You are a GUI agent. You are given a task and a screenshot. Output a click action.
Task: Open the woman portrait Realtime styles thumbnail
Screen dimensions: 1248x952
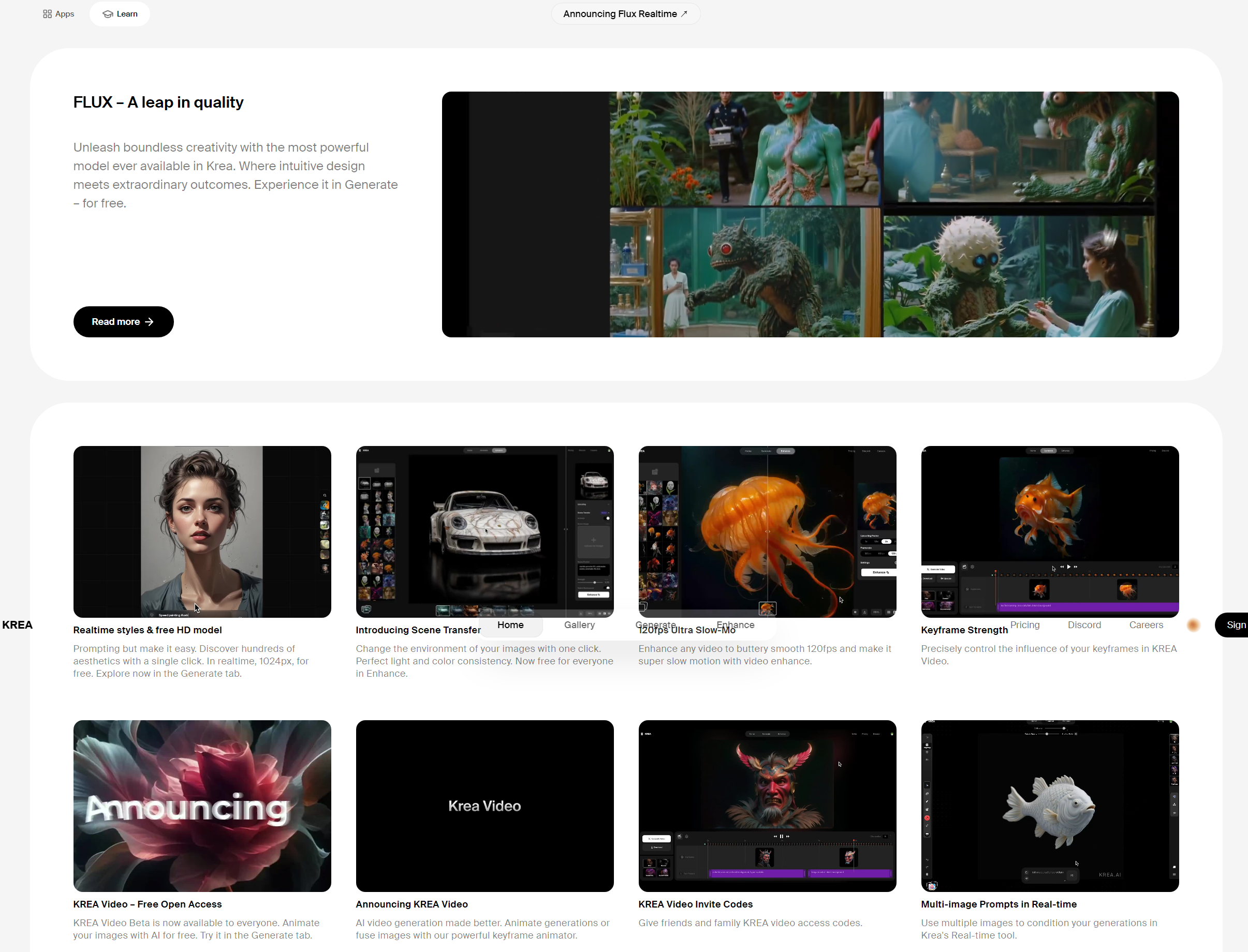pos(202,531)
